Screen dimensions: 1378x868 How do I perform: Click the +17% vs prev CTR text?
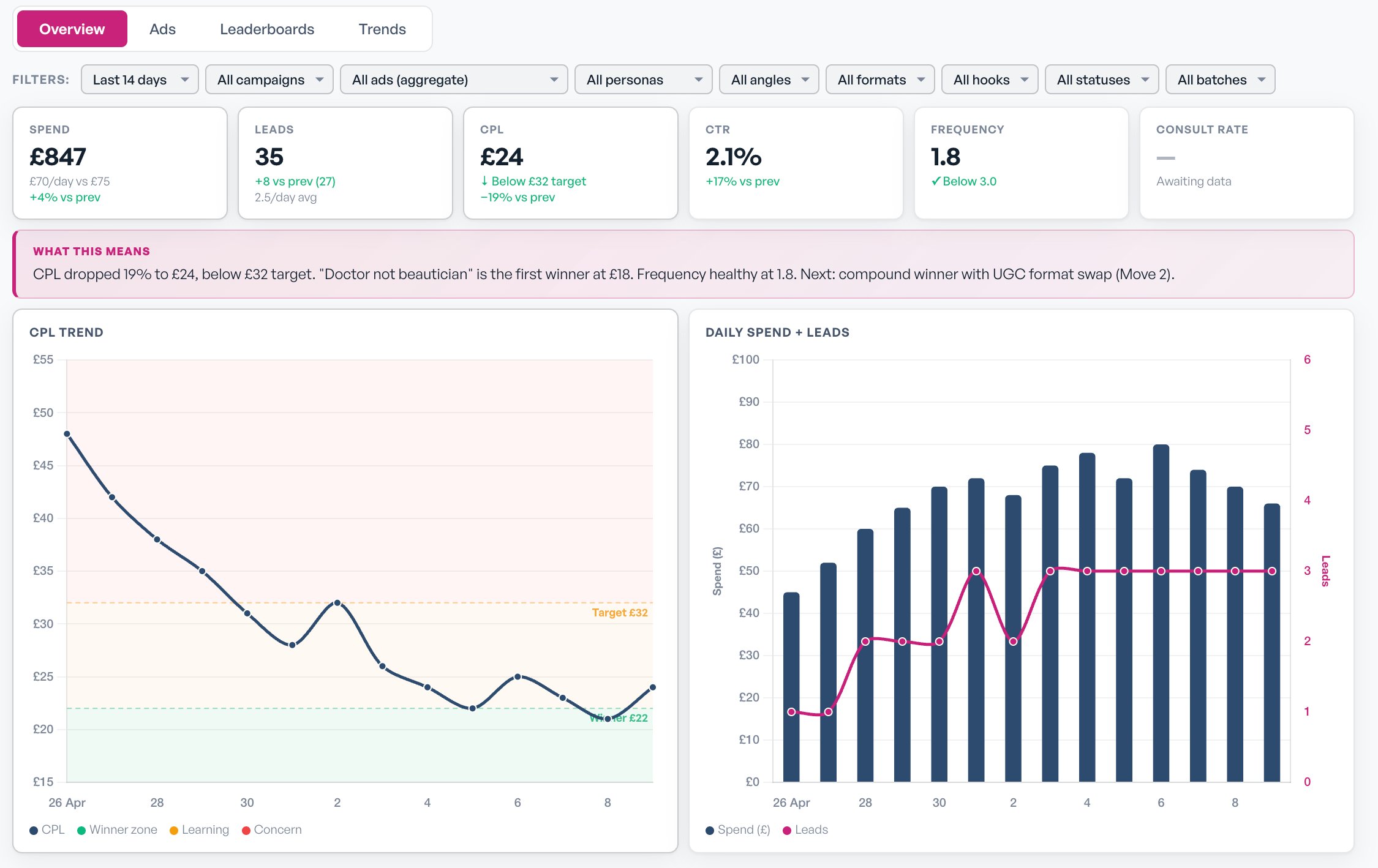[742, 181]
